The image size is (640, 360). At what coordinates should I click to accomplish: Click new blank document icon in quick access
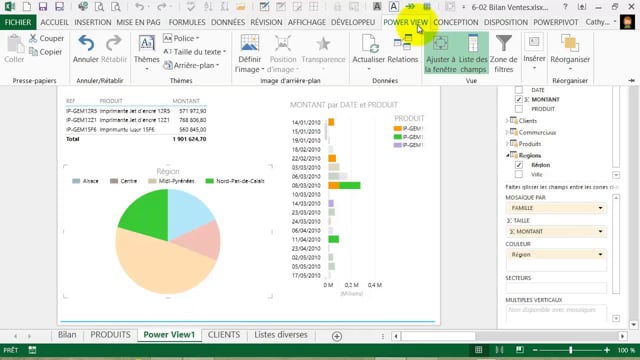click(x=27, y=7)
